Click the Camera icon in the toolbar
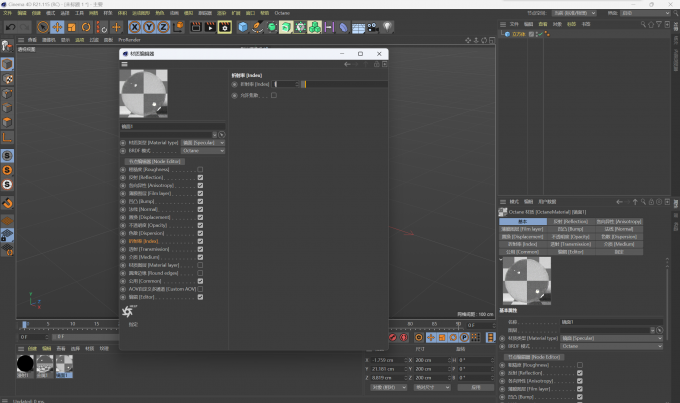 pos(373,27)
